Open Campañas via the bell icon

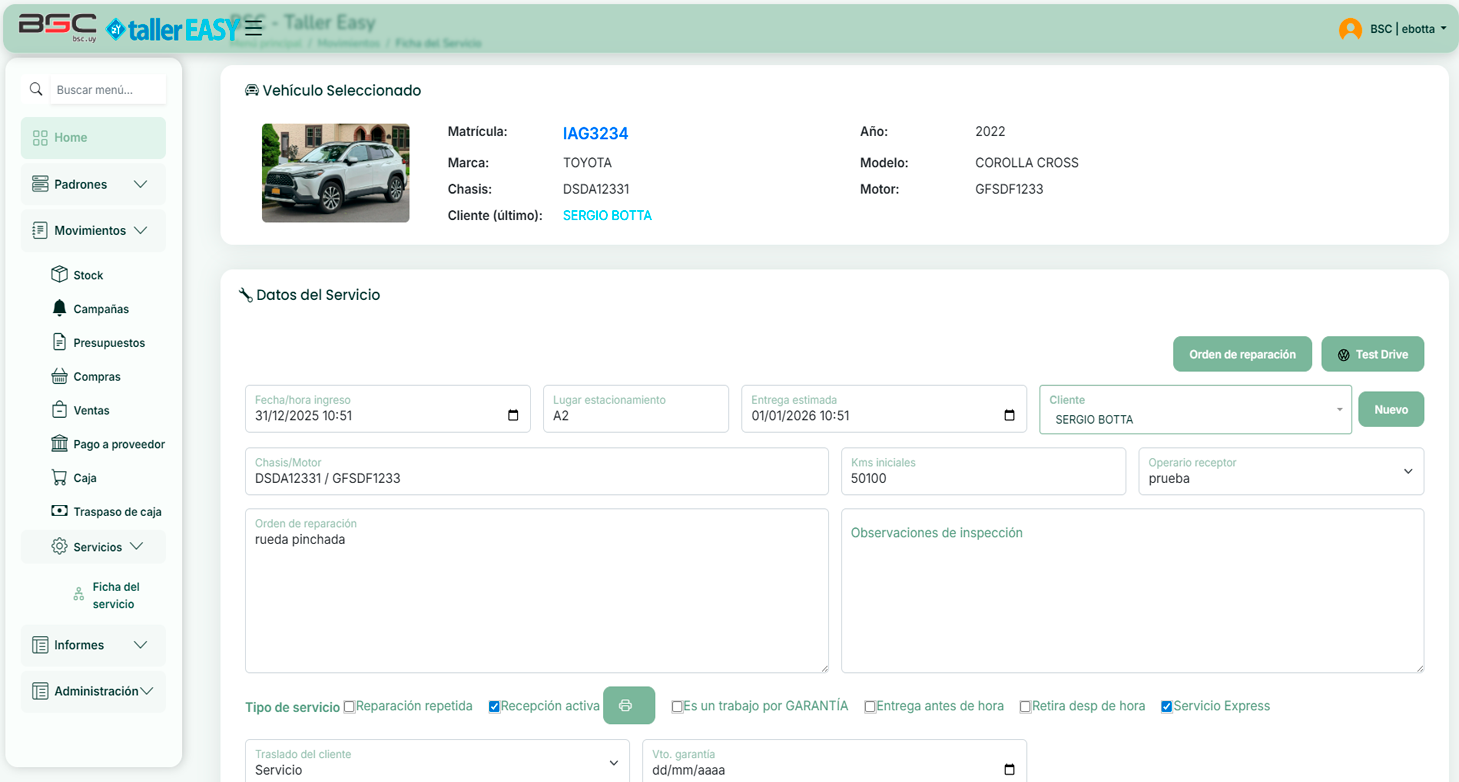pos(59,308)
